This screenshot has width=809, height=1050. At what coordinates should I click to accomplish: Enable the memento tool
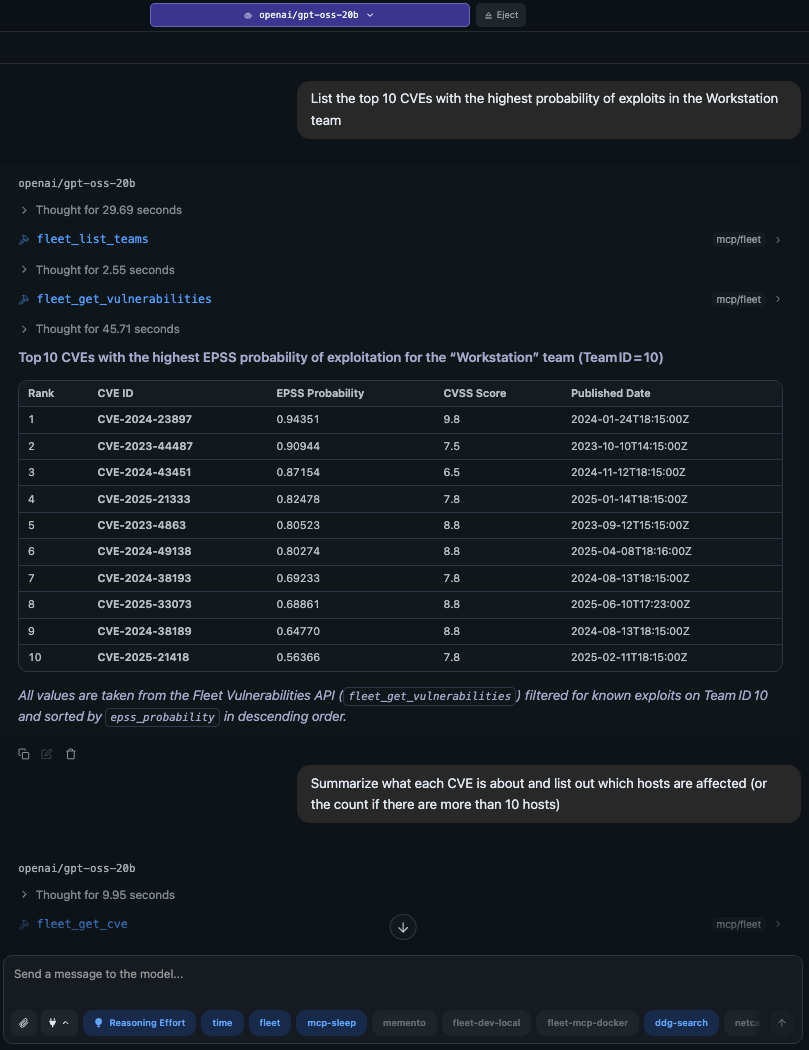[404, 1022]
